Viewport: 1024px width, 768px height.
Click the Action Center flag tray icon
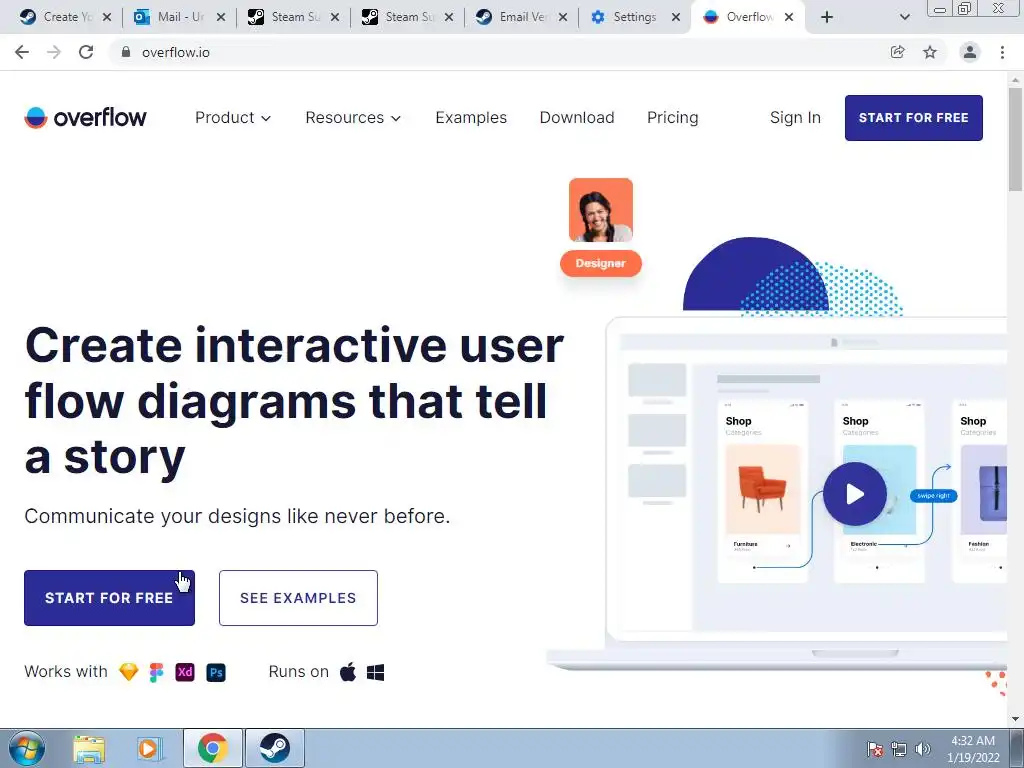coord(875,749)
